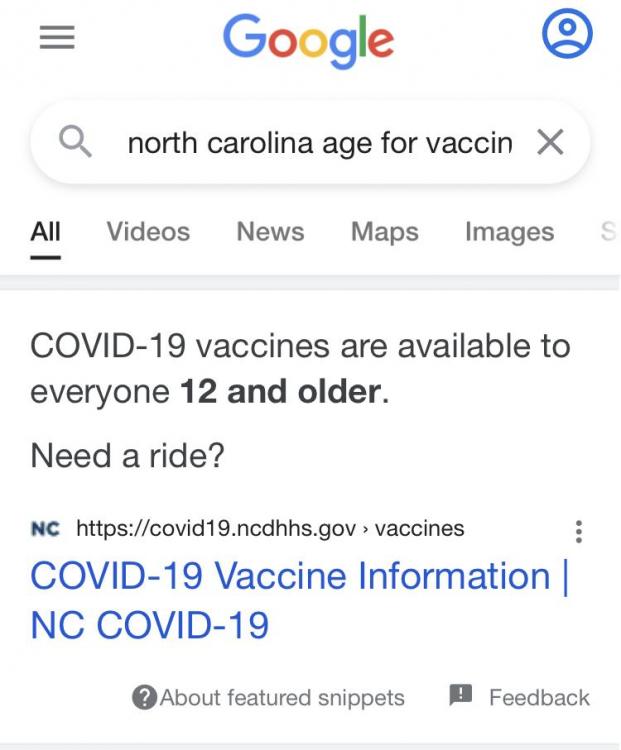Click the question mark help icon
621x750 pixels.
click(x=144, y=698)
